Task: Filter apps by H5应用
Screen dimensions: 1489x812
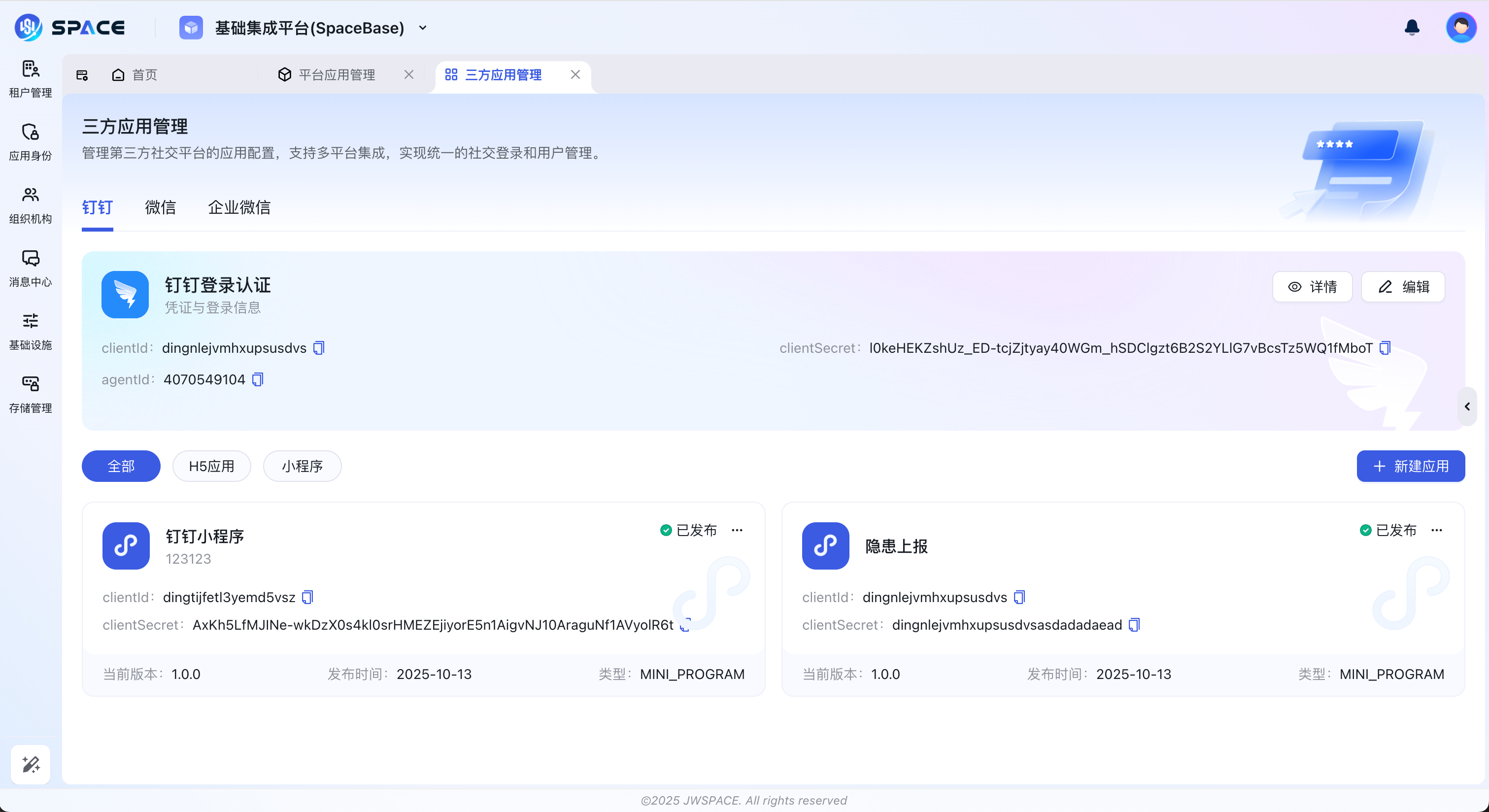Action: click(211, 466)
